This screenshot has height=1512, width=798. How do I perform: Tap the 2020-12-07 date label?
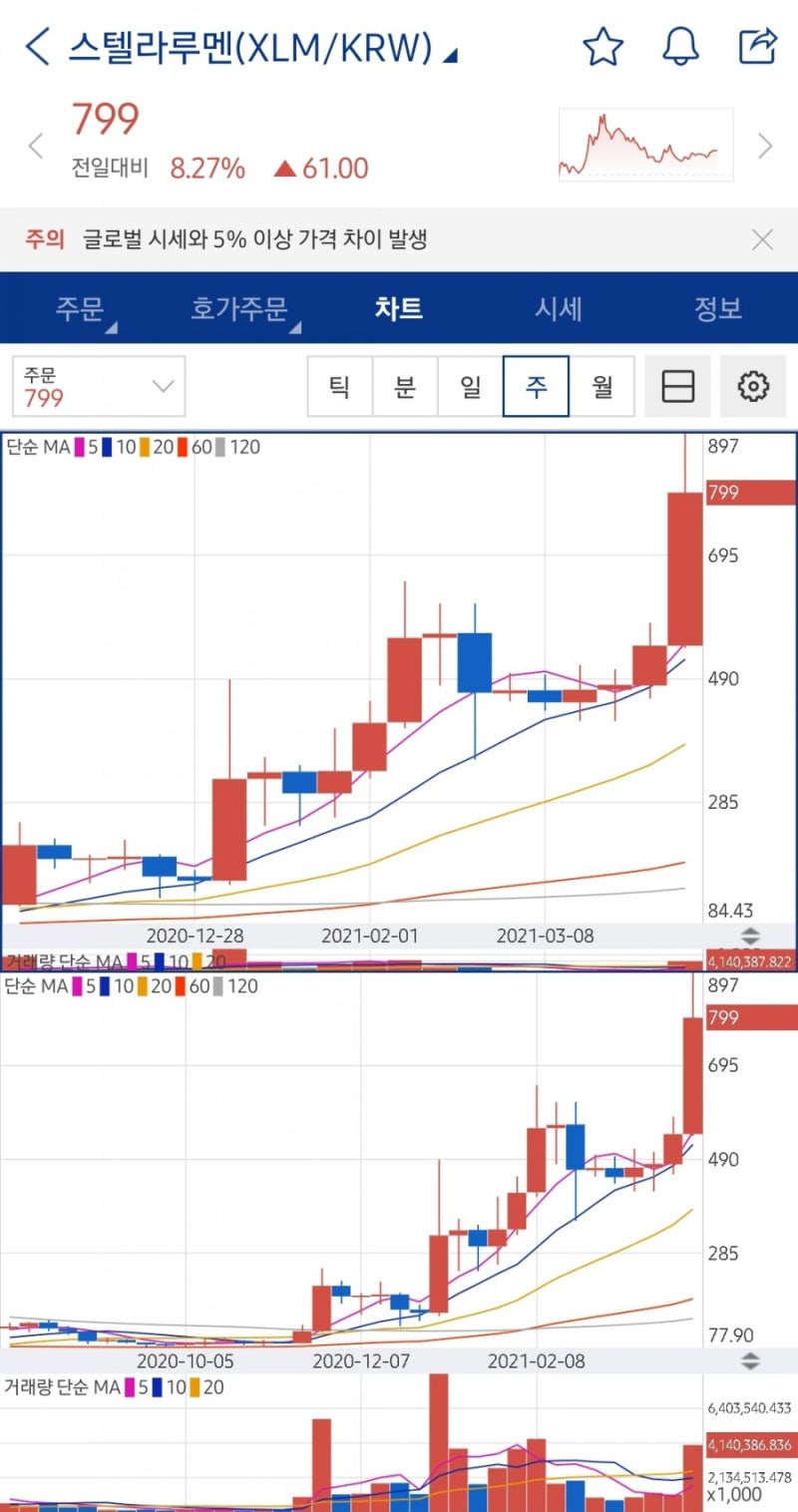pos(362,1360)
